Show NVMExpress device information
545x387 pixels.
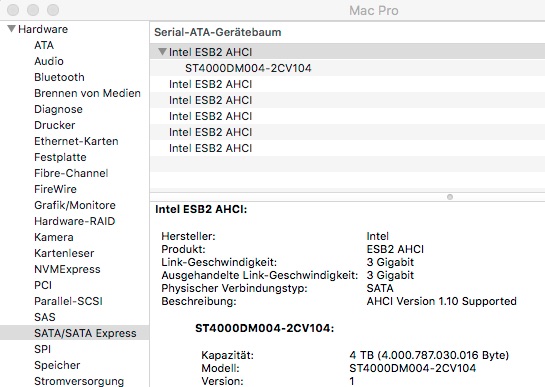click(67, 269)
